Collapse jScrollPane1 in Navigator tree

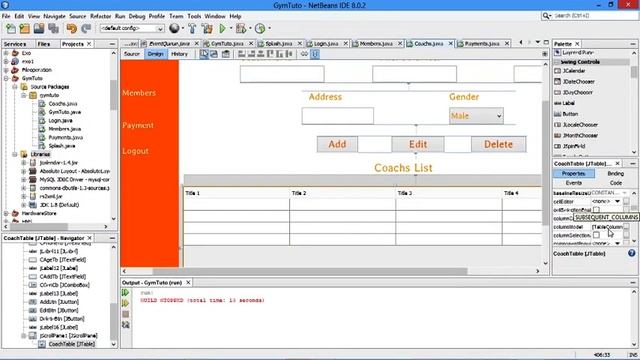24,336
